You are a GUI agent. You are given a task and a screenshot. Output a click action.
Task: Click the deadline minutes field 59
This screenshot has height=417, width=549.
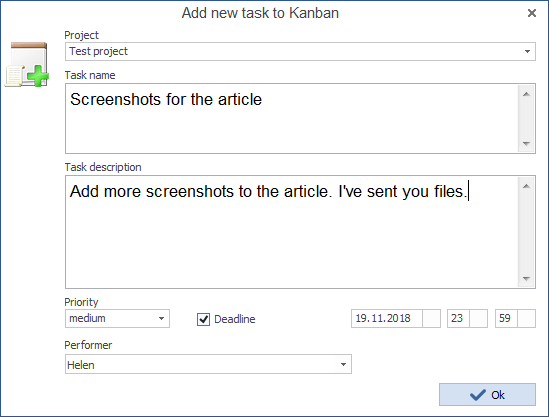click(506, 318)
